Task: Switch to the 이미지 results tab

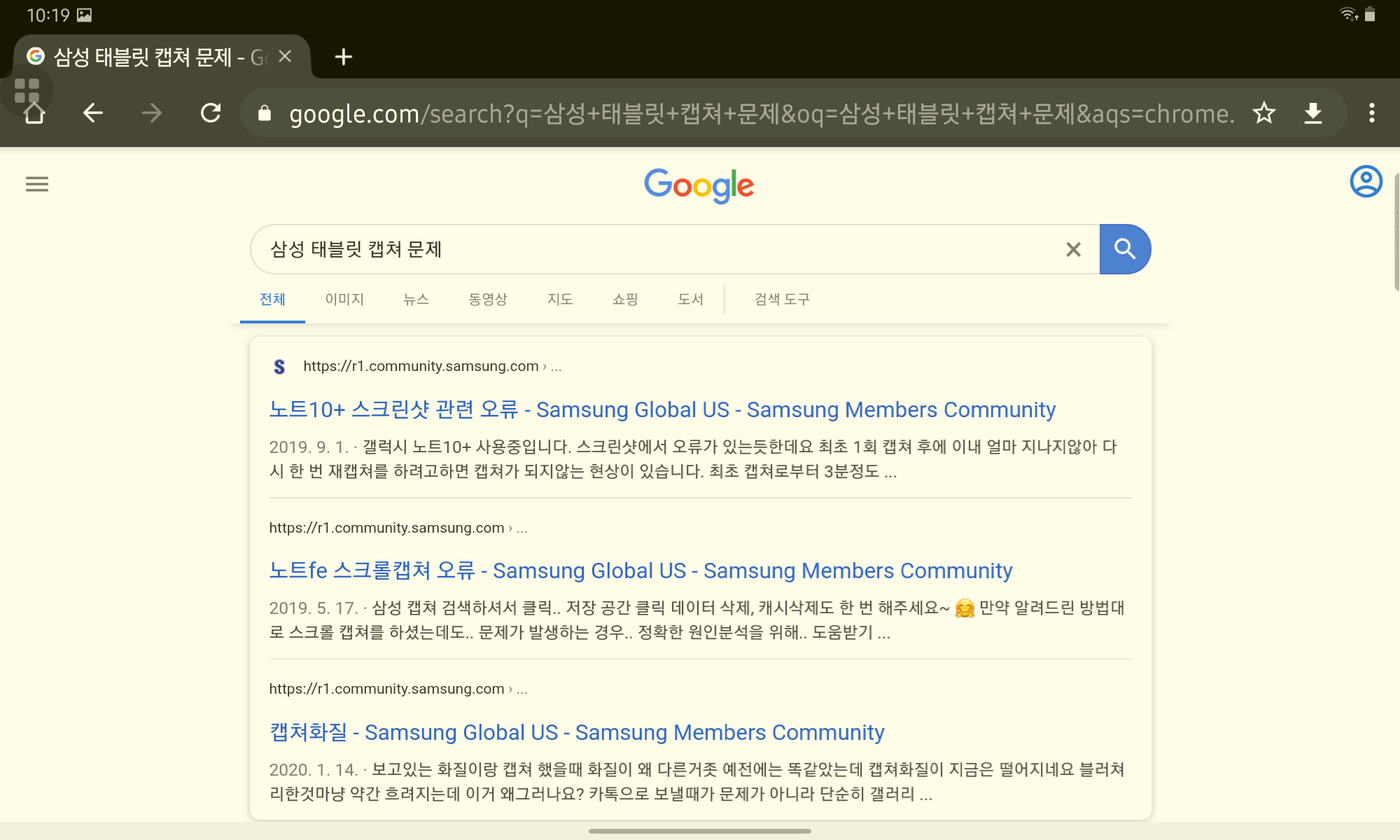Action: tap(344, 300)
